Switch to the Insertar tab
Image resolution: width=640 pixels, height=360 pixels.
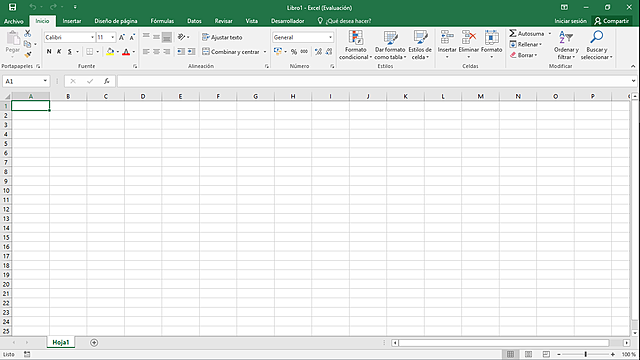pyautogui.click(x=72, y=21)
